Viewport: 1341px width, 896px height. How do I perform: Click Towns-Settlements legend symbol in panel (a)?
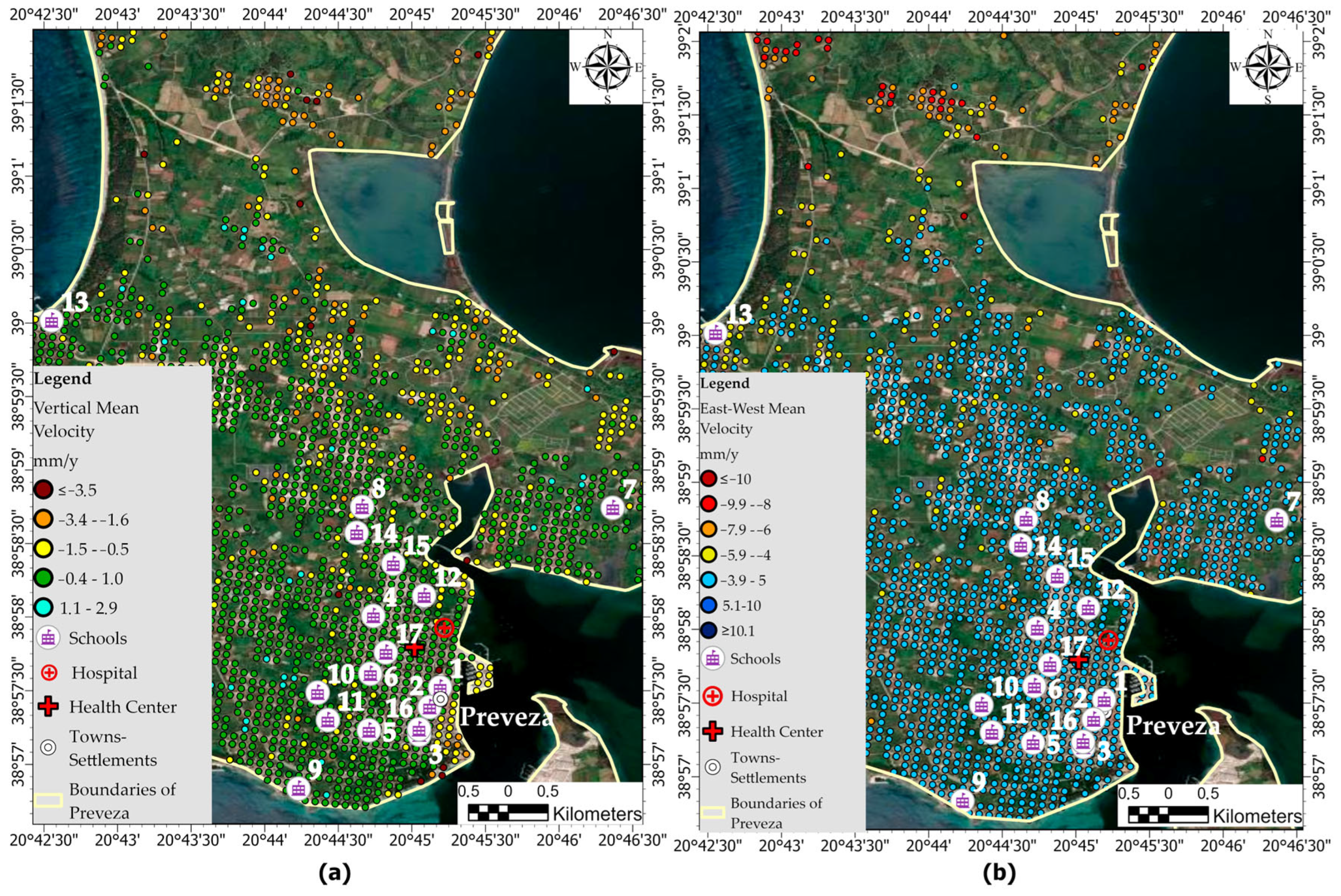(x=48, y=747)
